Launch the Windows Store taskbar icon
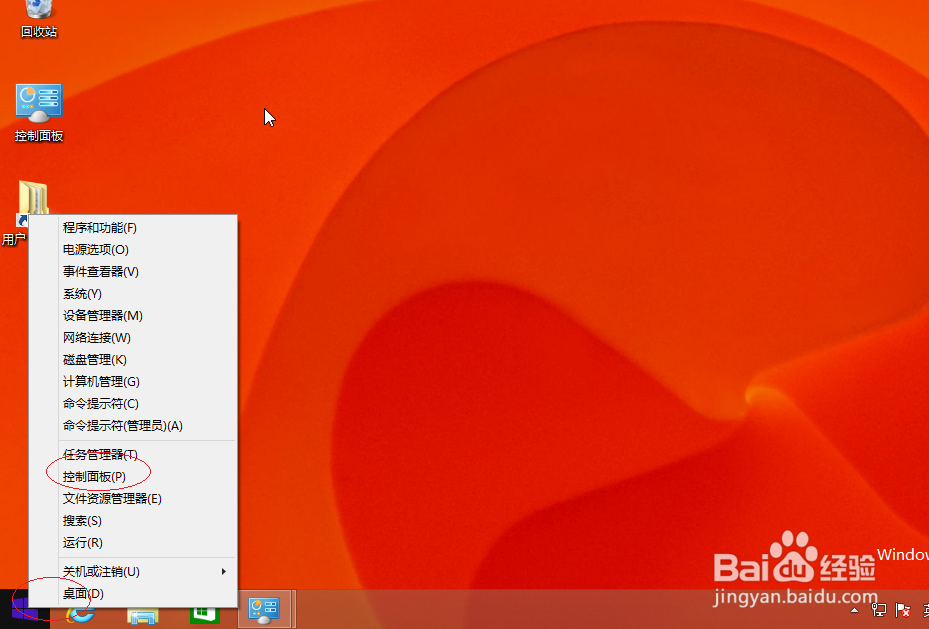 click(x=205, y=614)
